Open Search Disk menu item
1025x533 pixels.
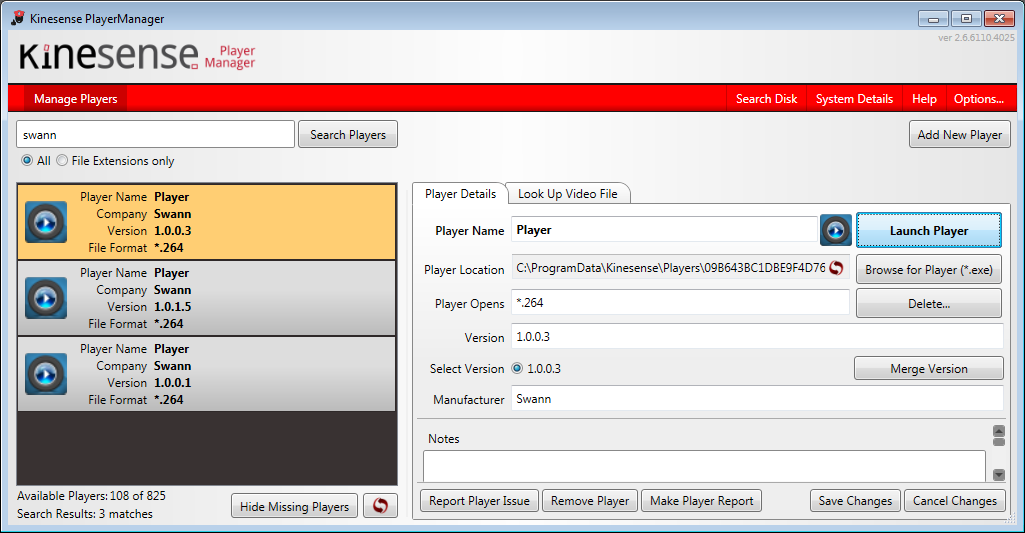tap(766, 99)
